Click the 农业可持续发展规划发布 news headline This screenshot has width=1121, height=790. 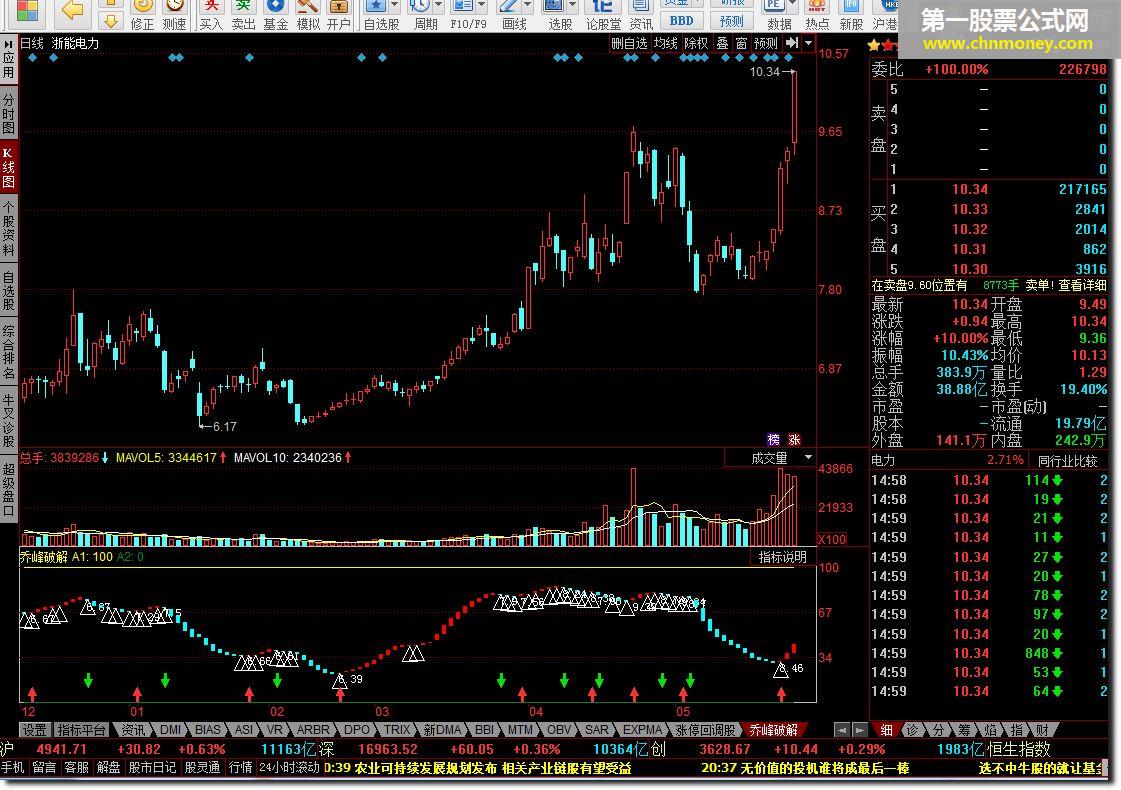point(425,769)
